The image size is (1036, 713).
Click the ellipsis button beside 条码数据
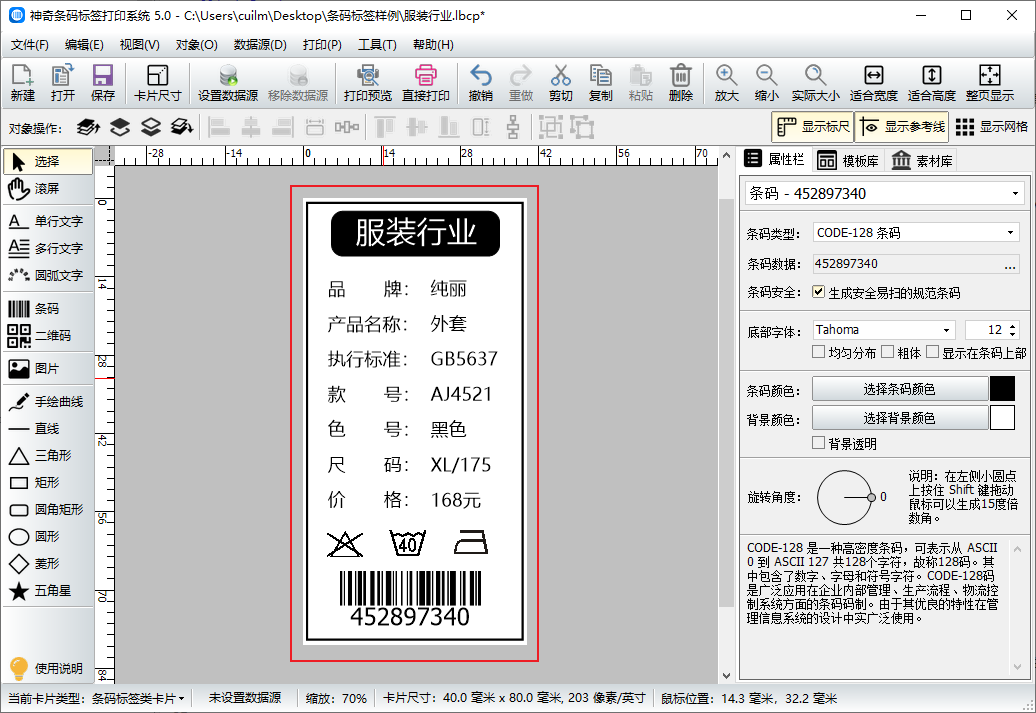(1010, 264)
